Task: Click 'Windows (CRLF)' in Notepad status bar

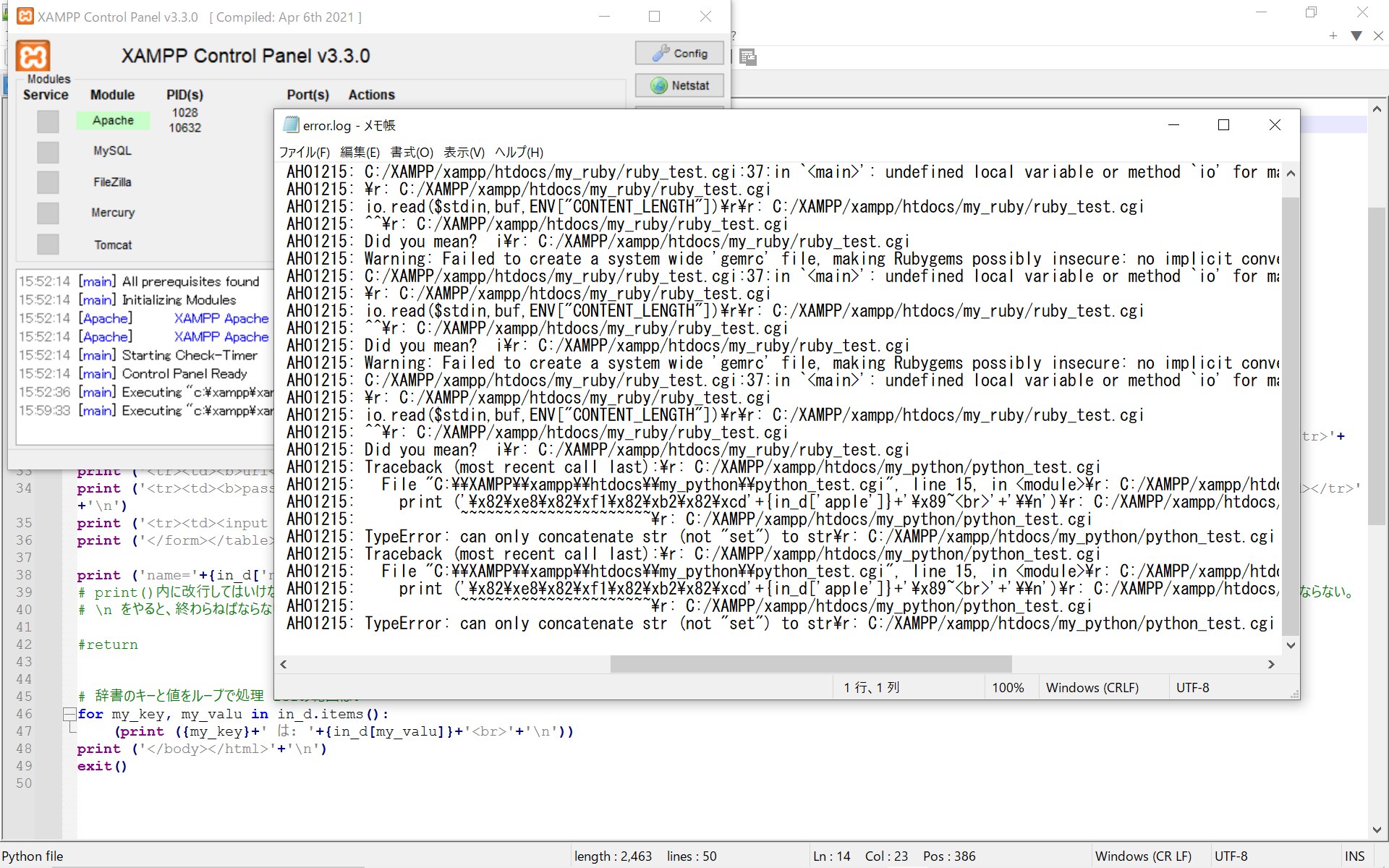Action: 1092,688
